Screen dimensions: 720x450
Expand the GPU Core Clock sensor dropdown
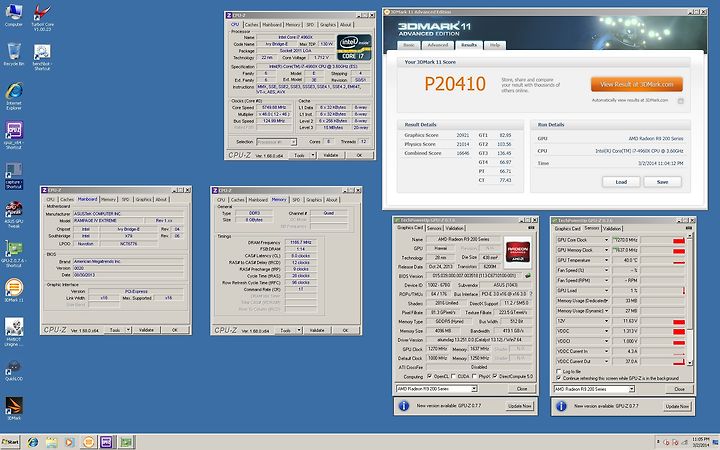(606, 240)
